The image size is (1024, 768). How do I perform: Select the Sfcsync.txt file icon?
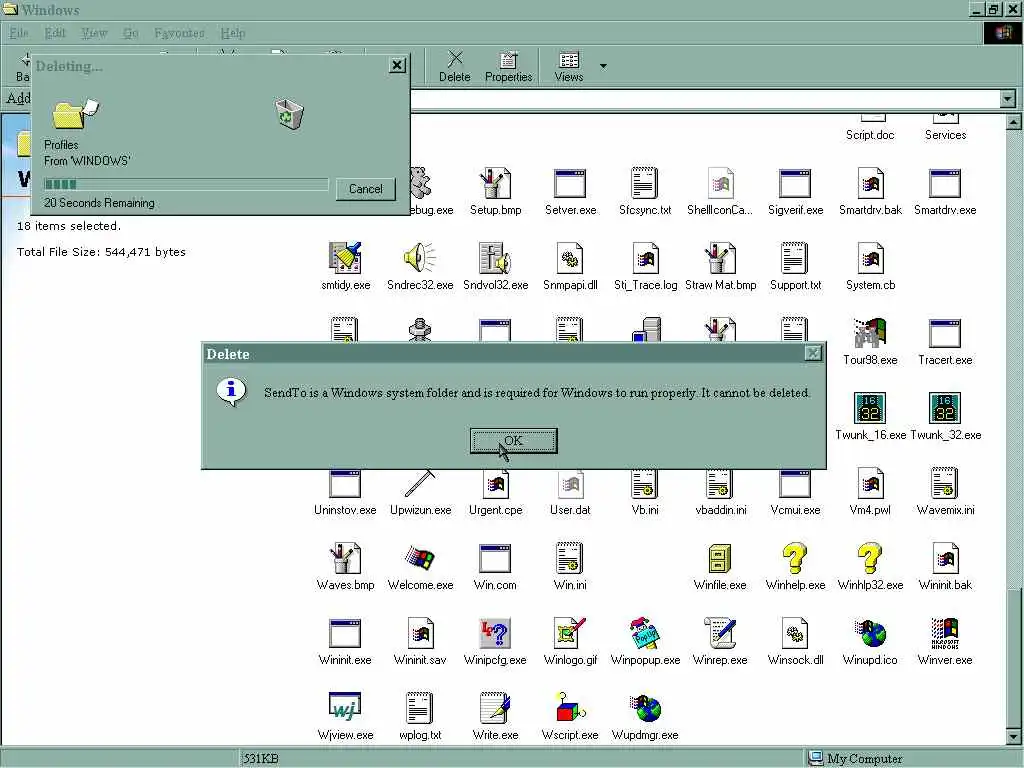[x=645, y=183]
